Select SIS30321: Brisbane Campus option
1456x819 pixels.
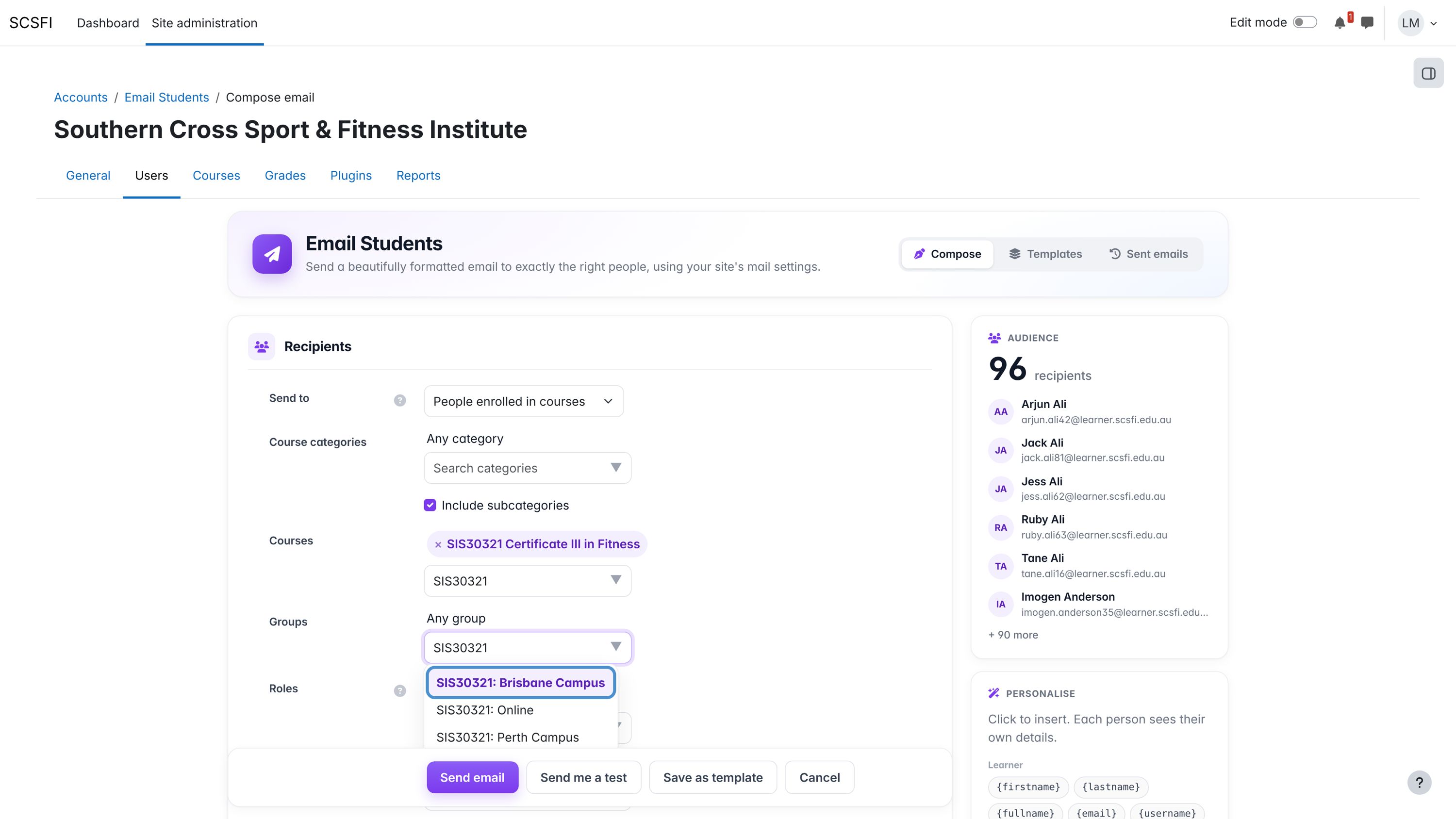[x=521, y=682]
